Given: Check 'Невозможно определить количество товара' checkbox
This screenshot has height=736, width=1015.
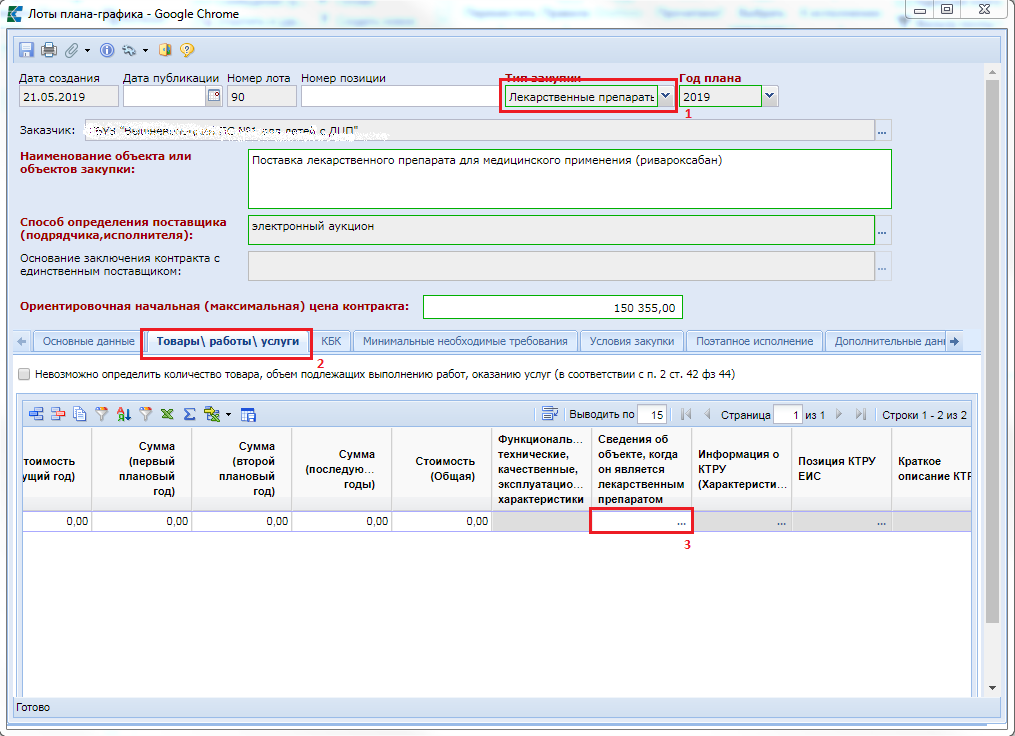Looking at the screenshot, I should [x=24, y=374].
